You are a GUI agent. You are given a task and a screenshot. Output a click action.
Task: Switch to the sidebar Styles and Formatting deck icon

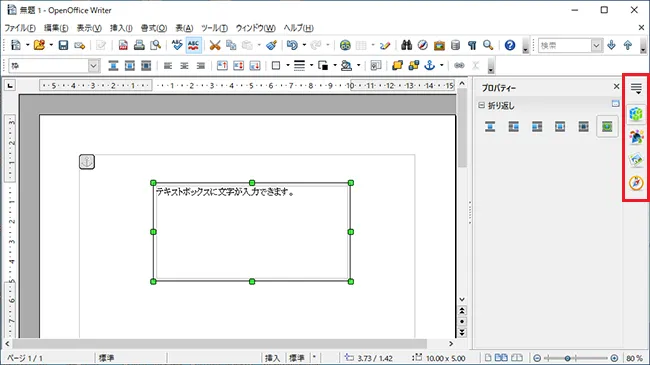tap(636, 136)
